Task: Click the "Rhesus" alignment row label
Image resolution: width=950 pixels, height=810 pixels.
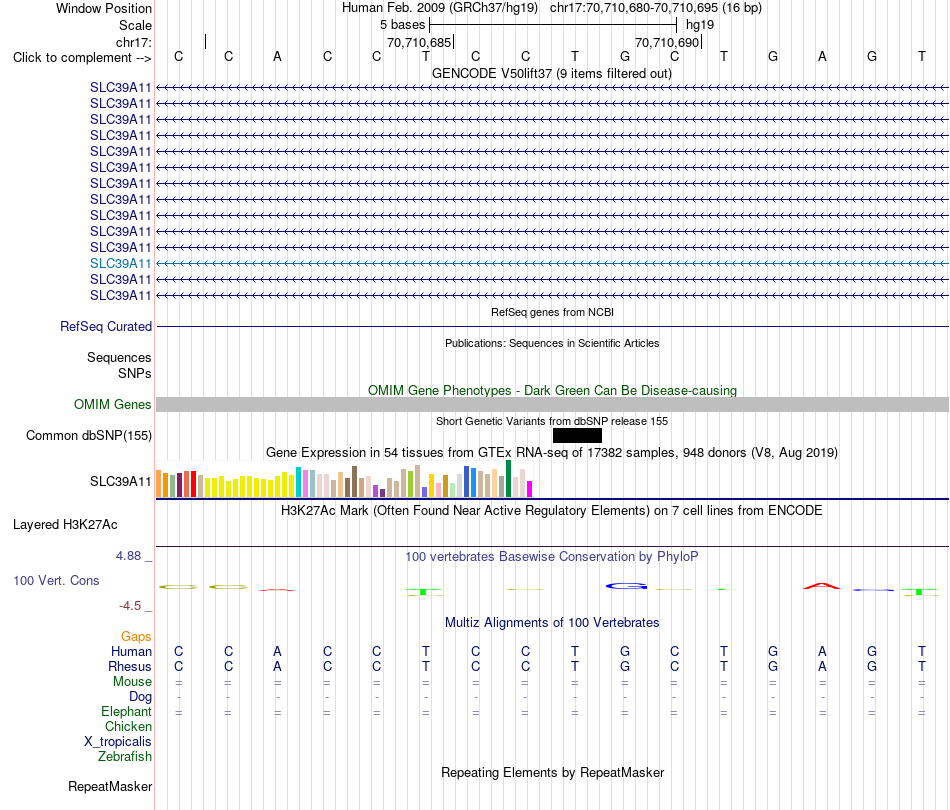Action: click(130, 666)
